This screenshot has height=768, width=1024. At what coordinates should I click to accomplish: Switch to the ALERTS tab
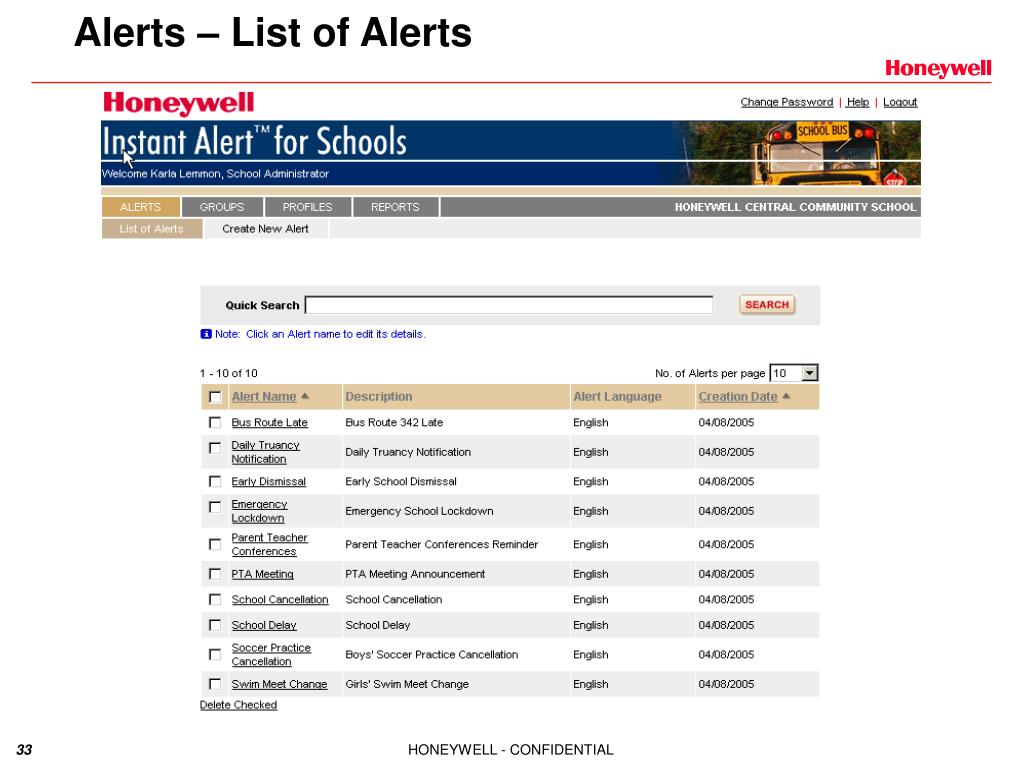140,207
